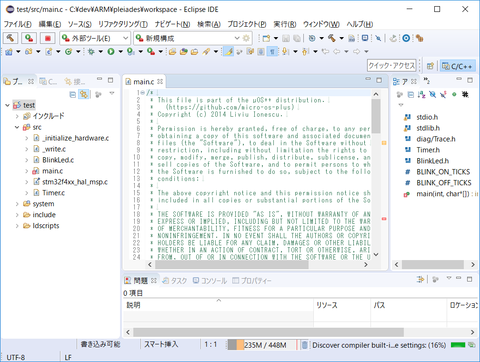Switch to the タスク tab
This screenshot has height=362, width=480.
(174, 281)
